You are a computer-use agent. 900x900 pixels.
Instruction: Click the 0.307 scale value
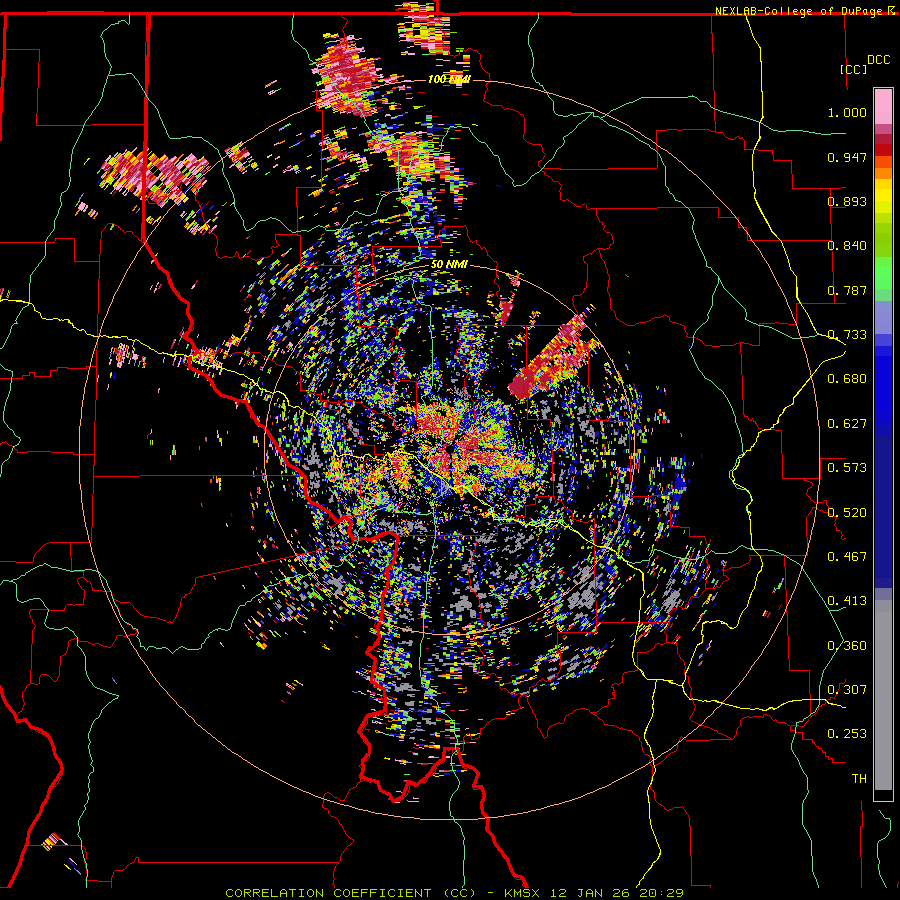(x=847, y=690)
